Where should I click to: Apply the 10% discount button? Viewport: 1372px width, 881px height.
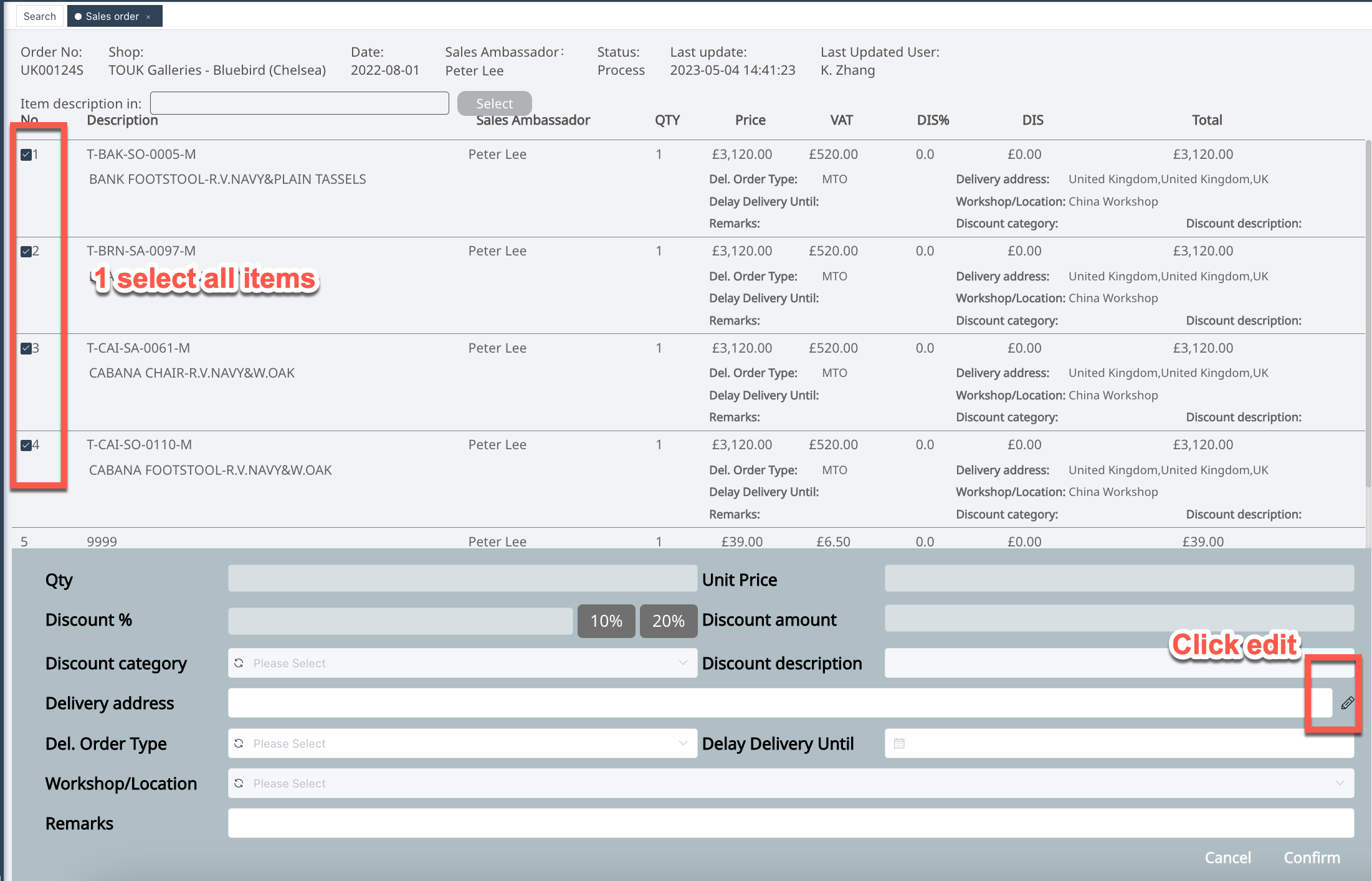606,621
